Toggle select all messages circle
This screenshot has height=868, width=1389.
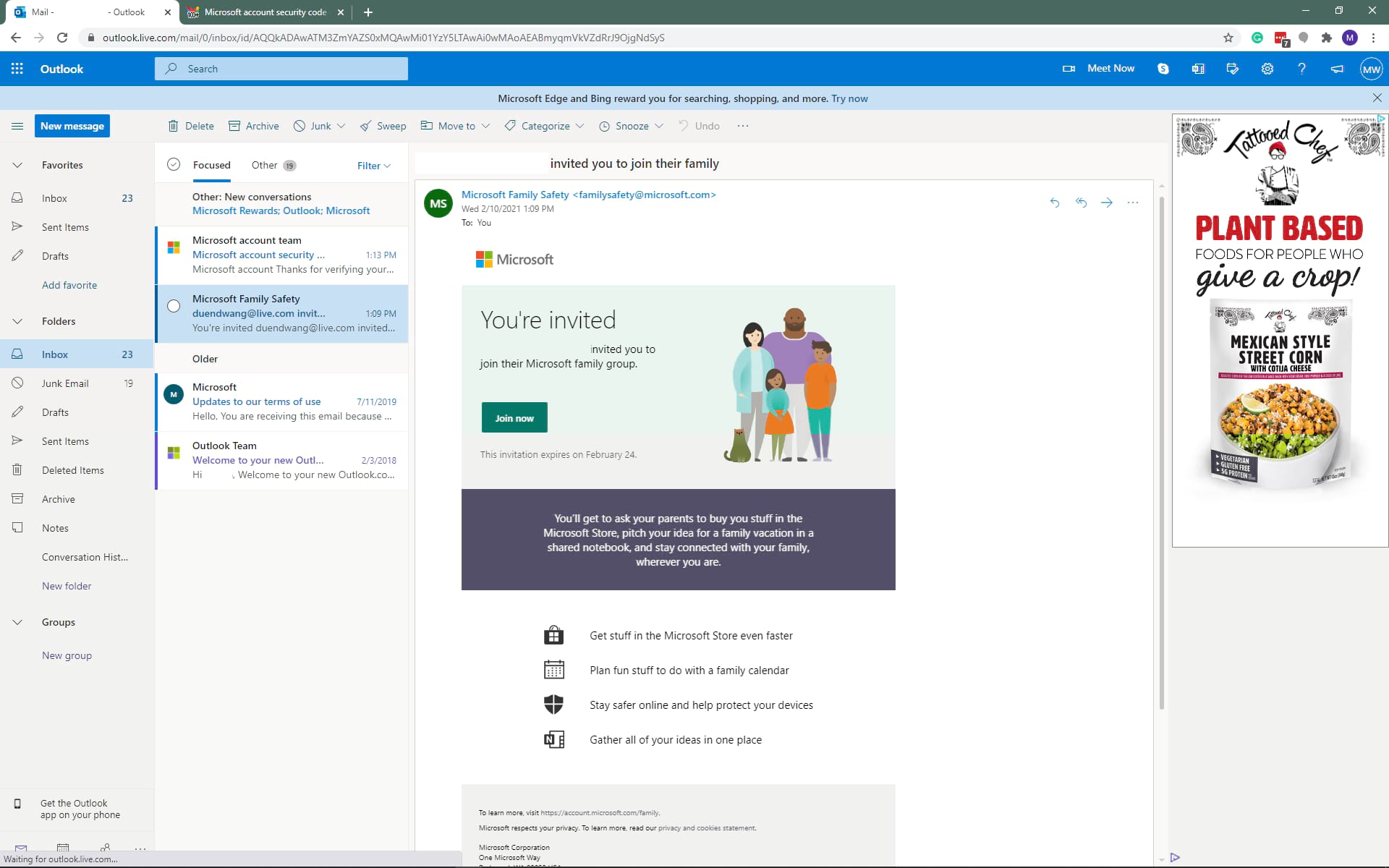coord(174,165)
